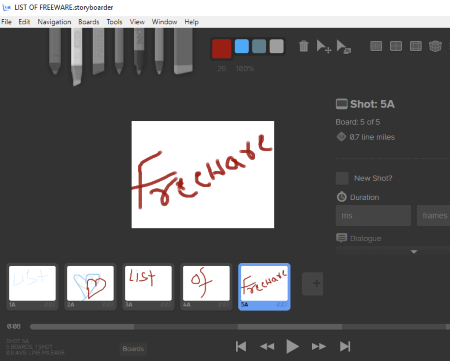
Task: Select board thumbnail 5A 'Freeware'
Action: click(264, 287)
